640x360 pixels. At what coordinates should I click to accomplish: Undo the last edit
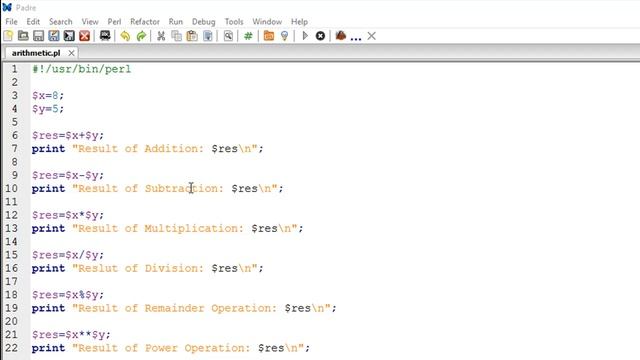125,36
